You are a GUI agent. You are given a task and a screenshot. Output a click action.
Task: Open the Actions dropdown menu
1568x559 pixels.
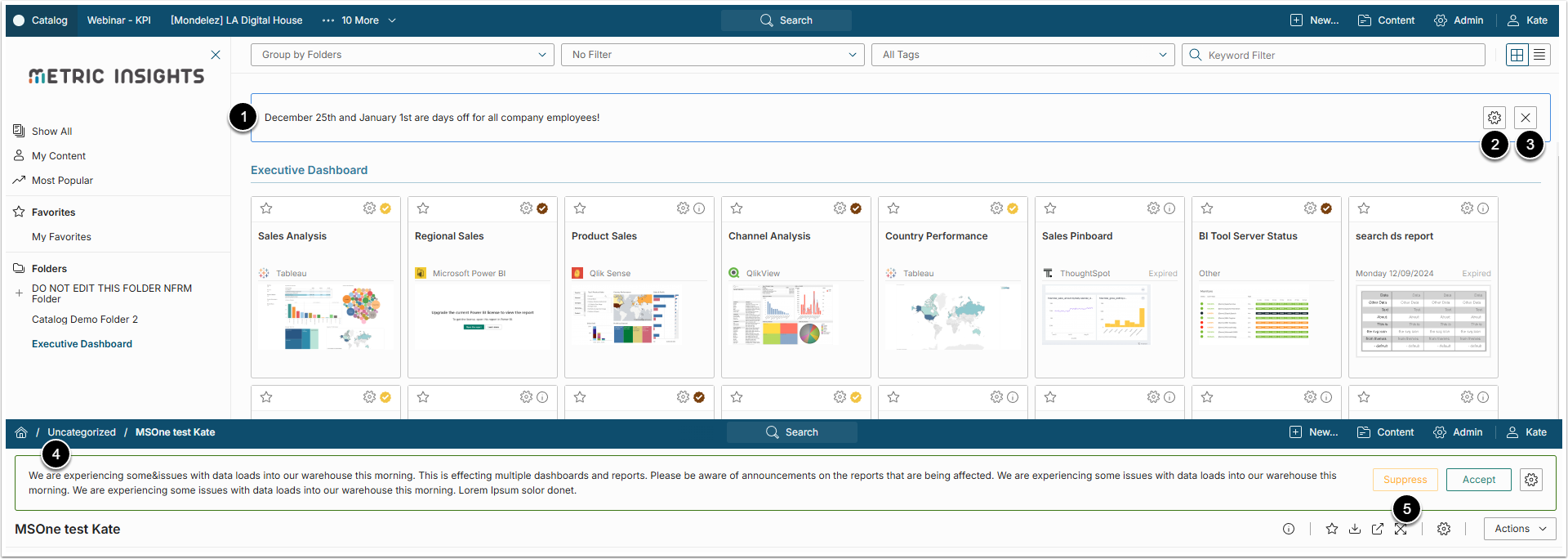tap(1520, 529)
